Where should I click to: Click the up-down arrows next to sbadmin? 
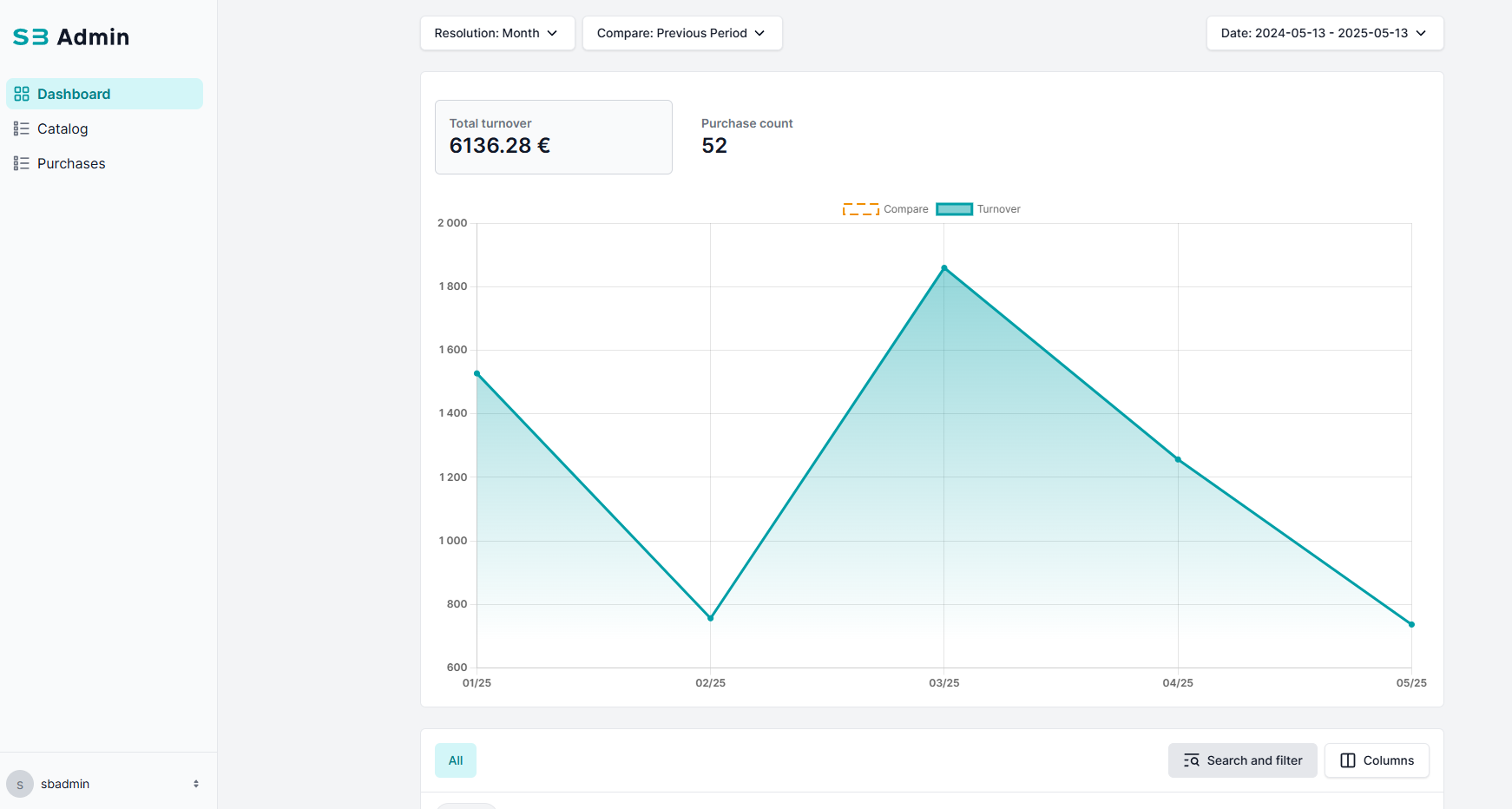click(x=196, y=784)
